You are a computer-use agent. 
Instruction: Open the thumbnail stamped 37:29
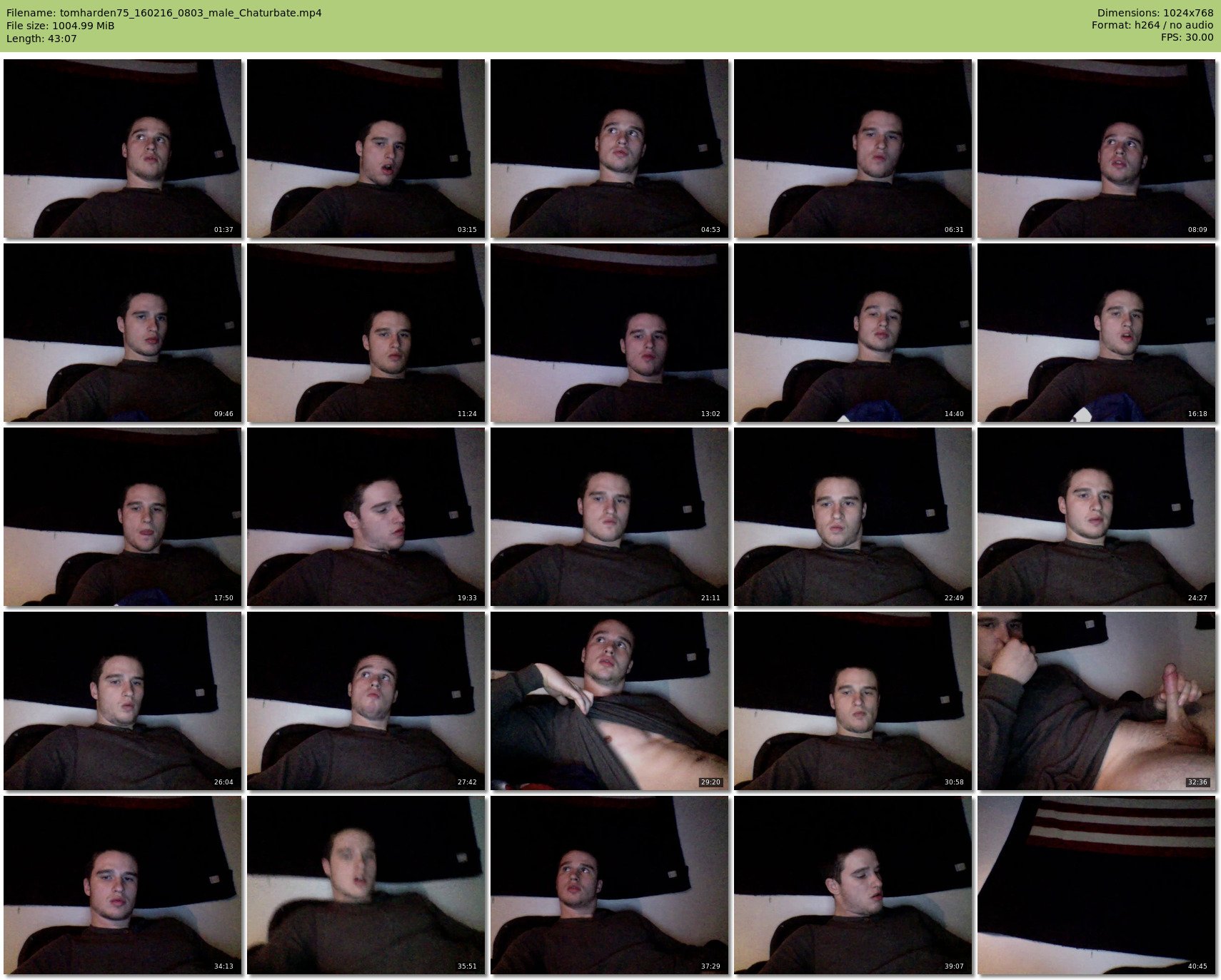tap(610, 885)
